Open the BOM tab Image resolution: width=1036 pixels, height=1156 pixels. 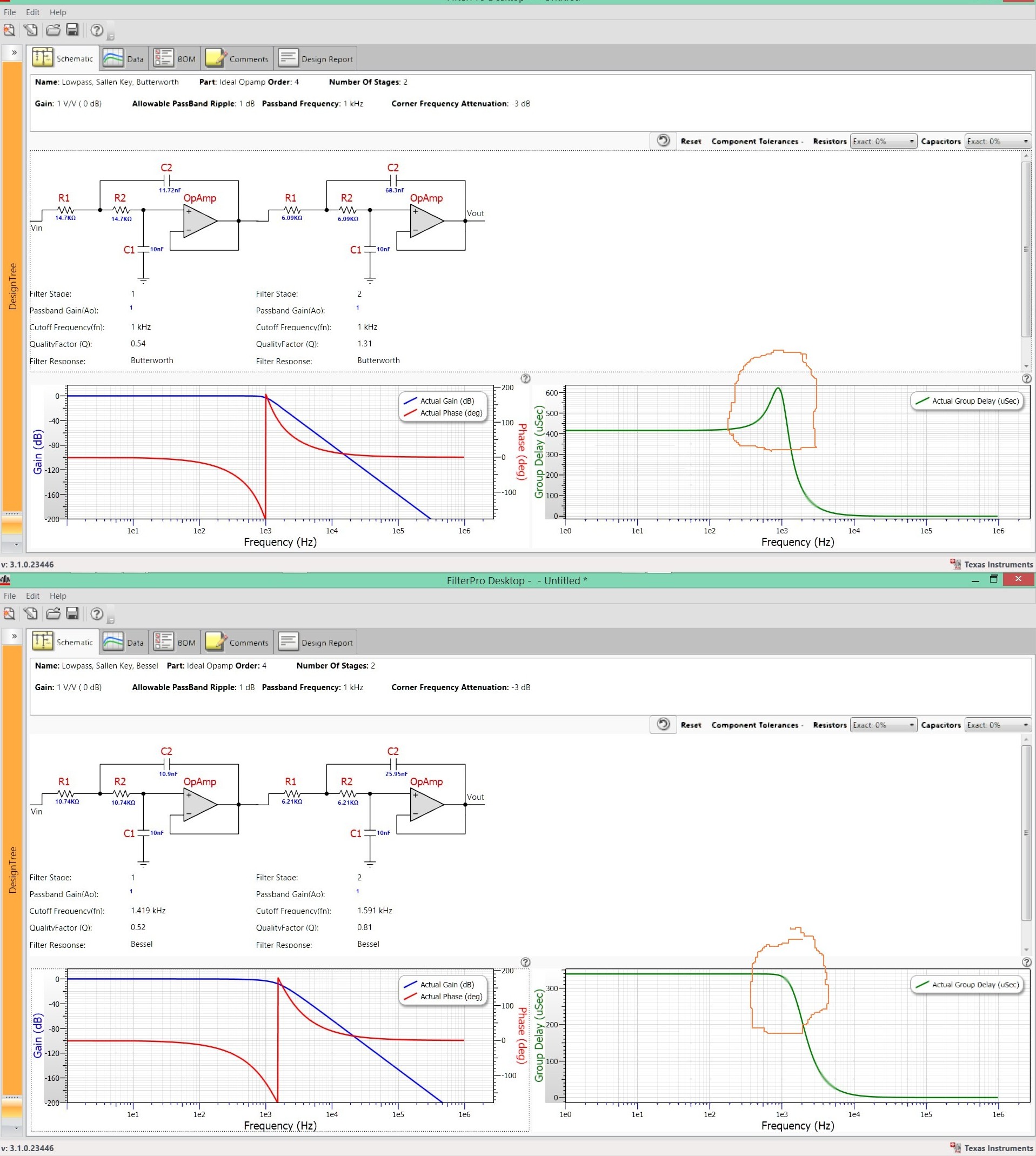coord(174,57)
